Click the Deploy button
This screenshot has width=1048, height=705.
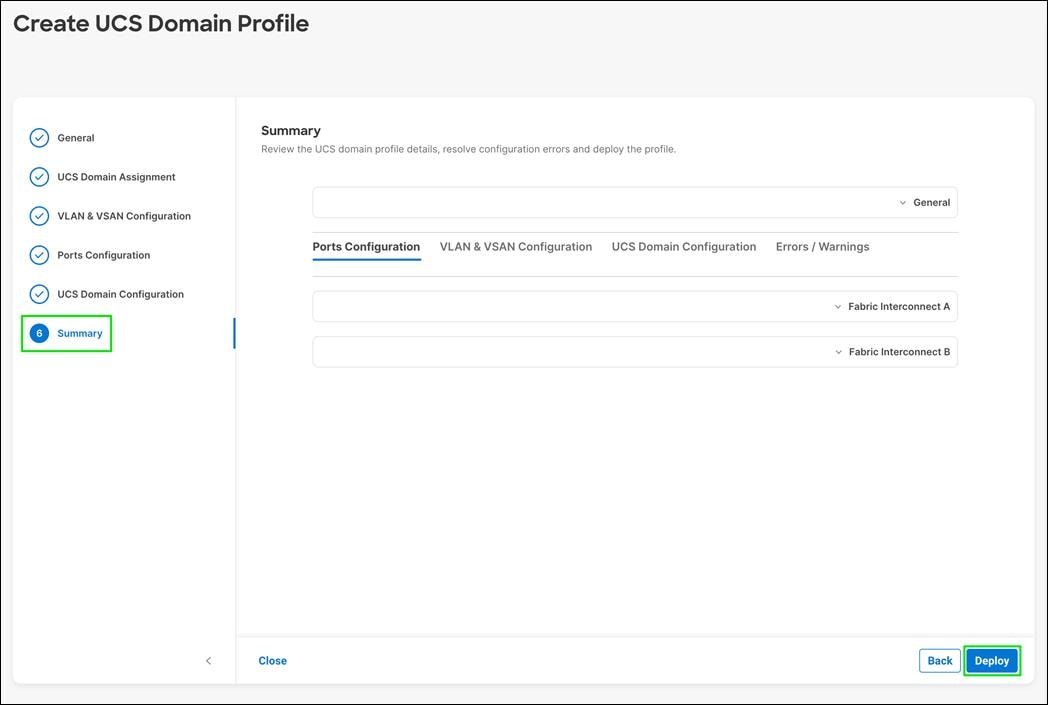tap(991, 660)
